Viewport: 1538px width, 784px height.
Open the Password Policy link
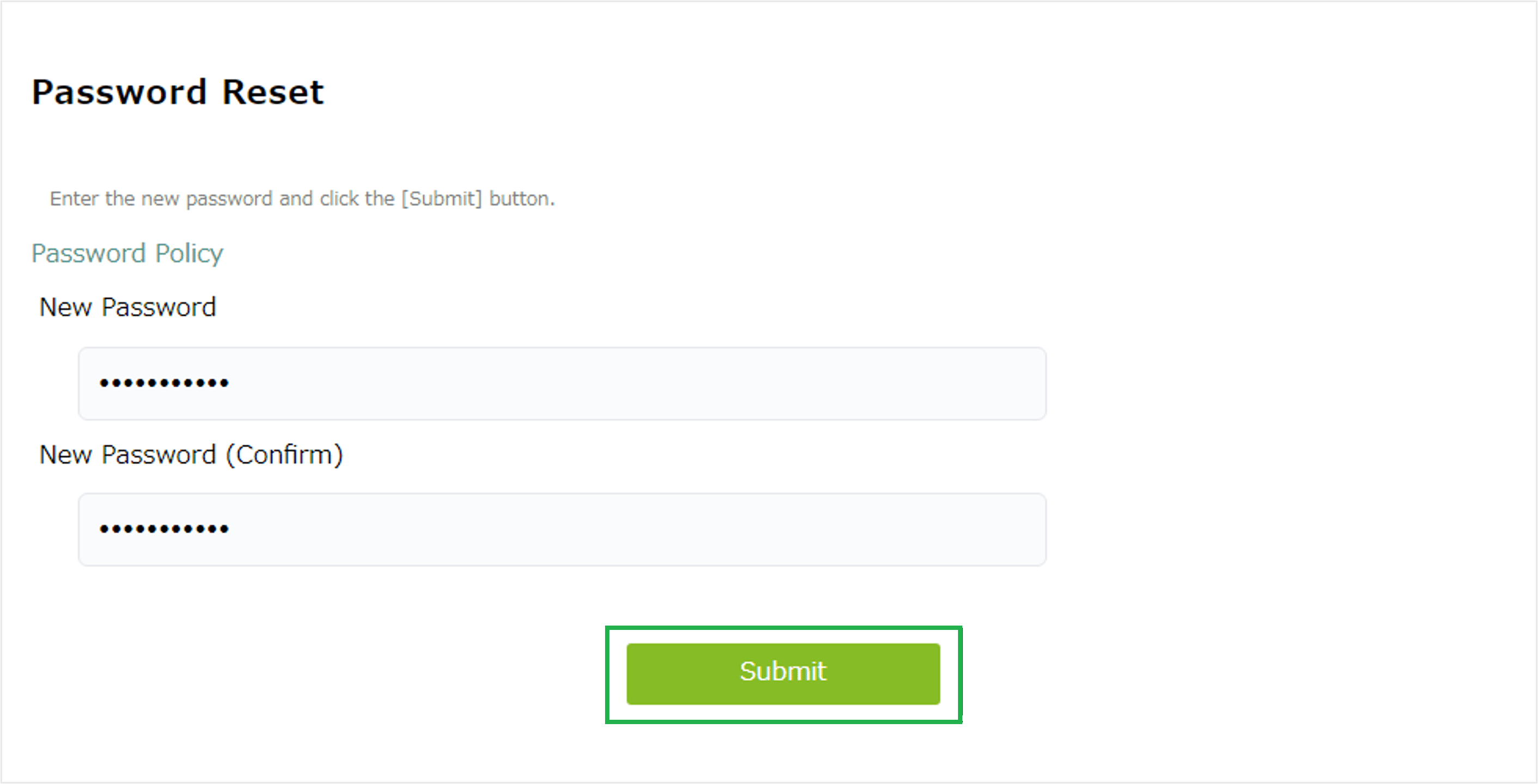point(127,254)
